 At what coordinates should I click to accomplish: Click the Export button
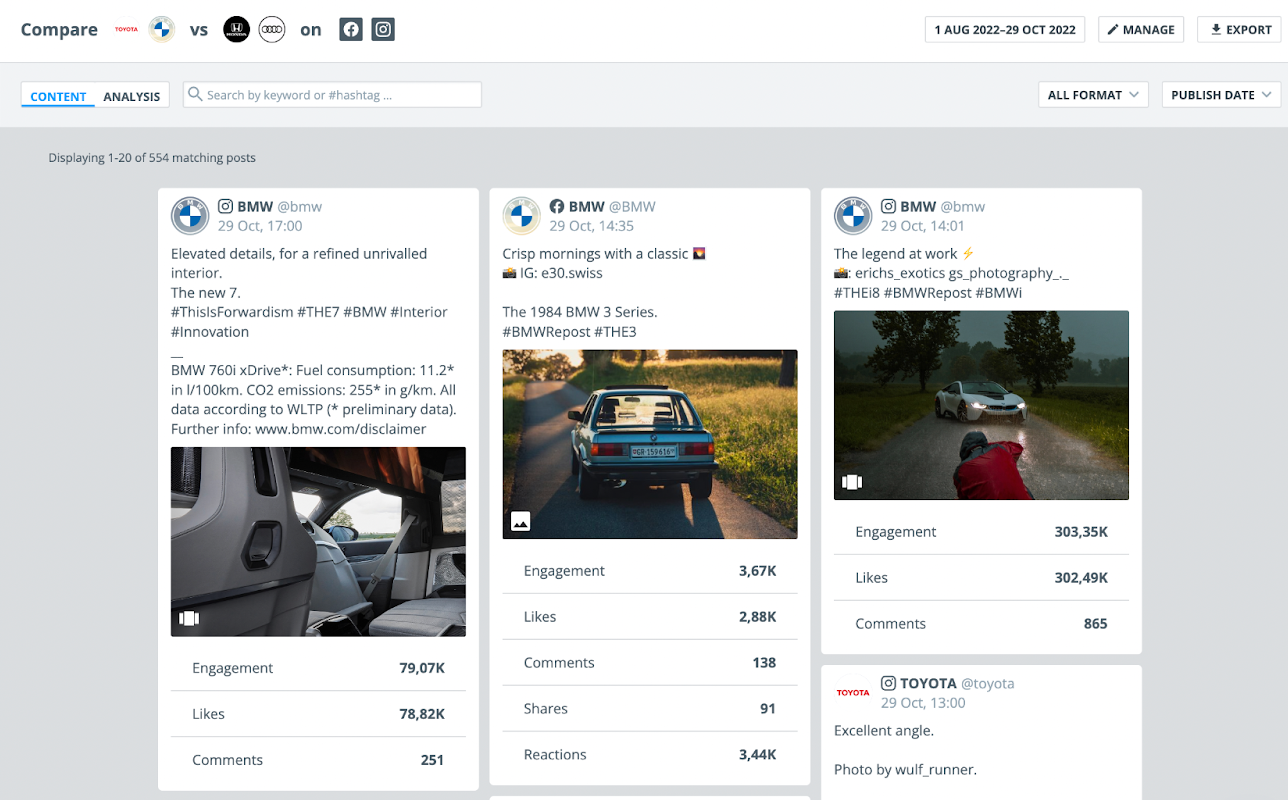1240,29
